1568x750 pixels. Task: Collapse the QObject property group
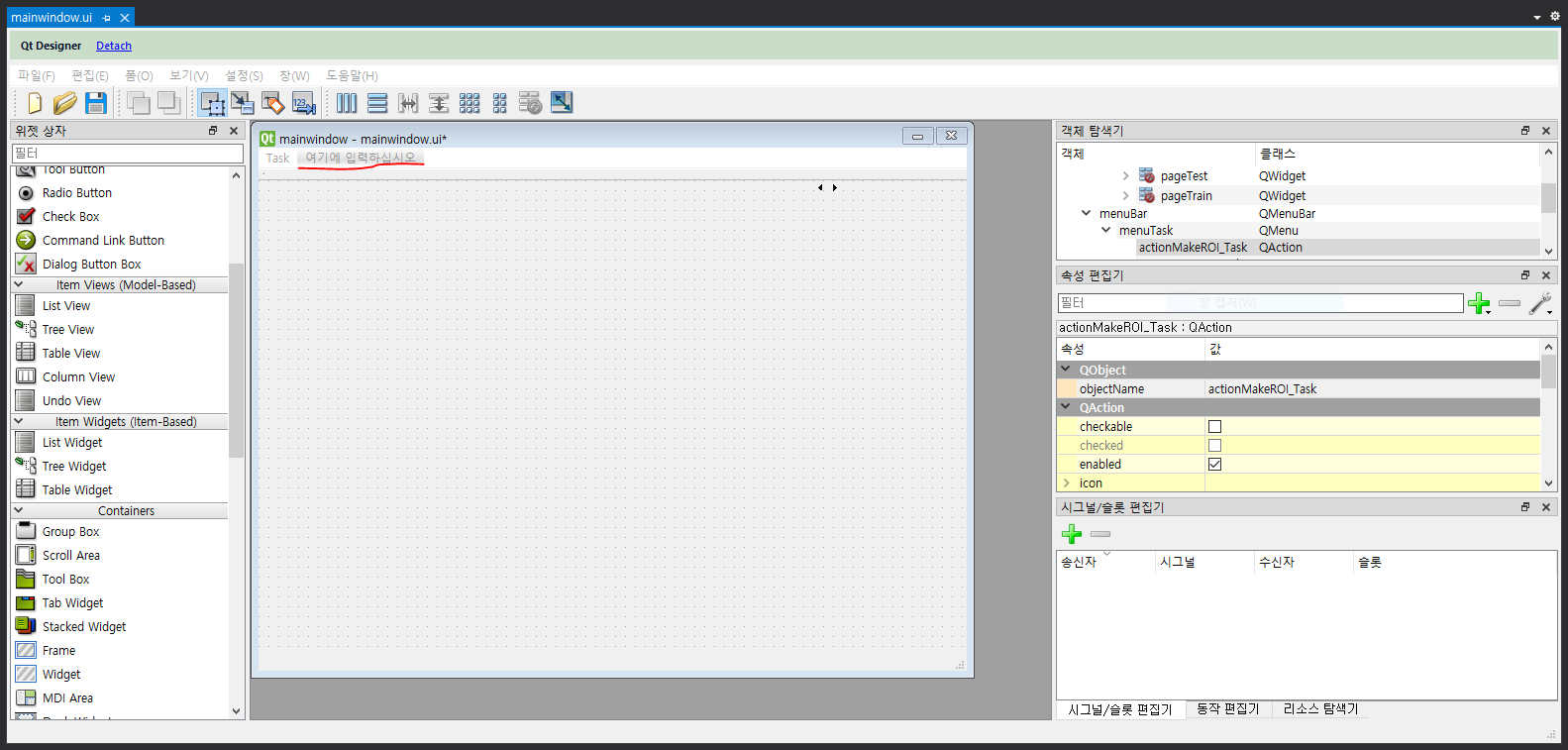click(x=1066, y=370)
